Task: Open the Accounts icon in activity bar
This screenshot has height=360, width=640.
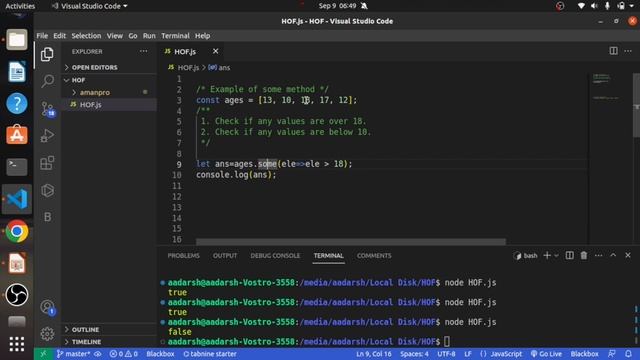Action: 47,307
